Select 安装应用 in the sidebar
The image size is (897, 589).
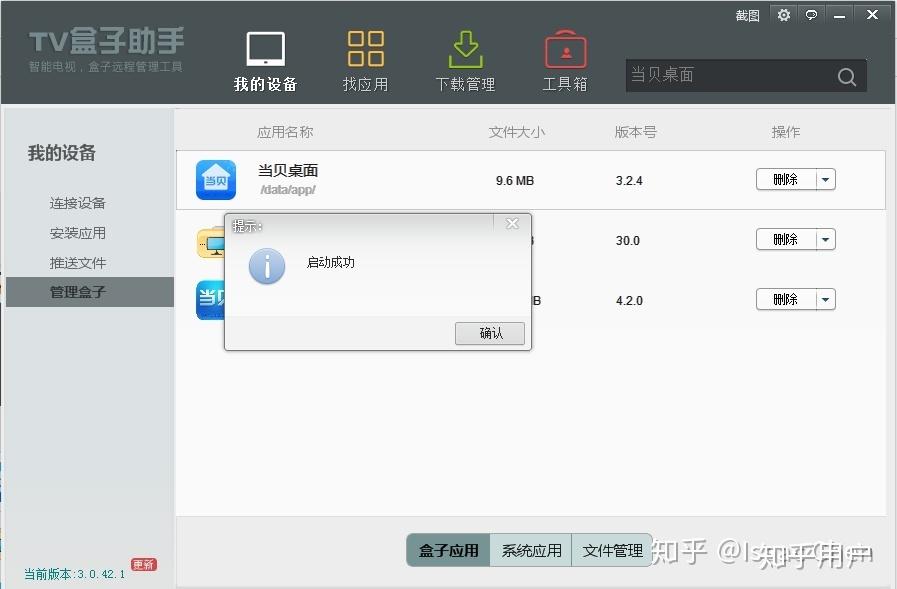pyautogui.click(x=78, y=233)
